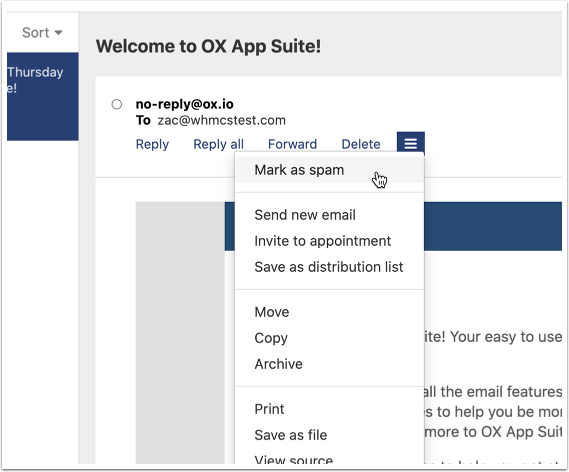Click sender no-reply@ox.io
The image size is (569, 472).
184,104
